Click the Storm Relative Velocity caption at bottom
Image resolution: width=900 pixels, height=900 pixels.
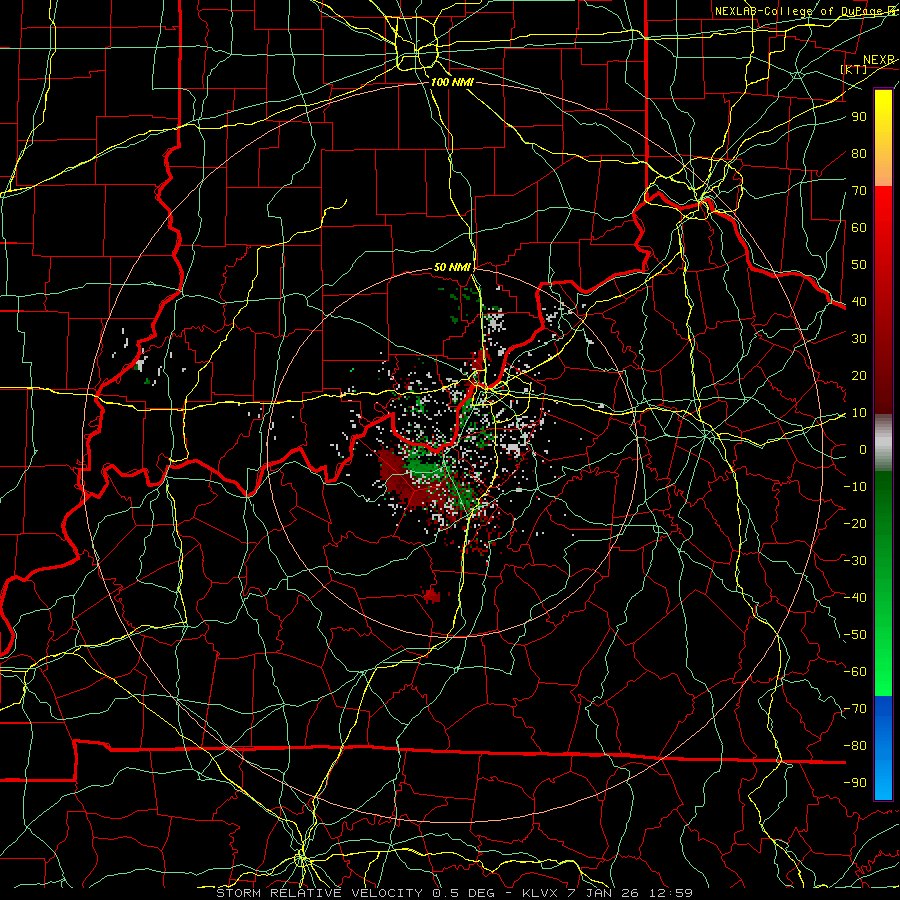(x=454, y=893)
